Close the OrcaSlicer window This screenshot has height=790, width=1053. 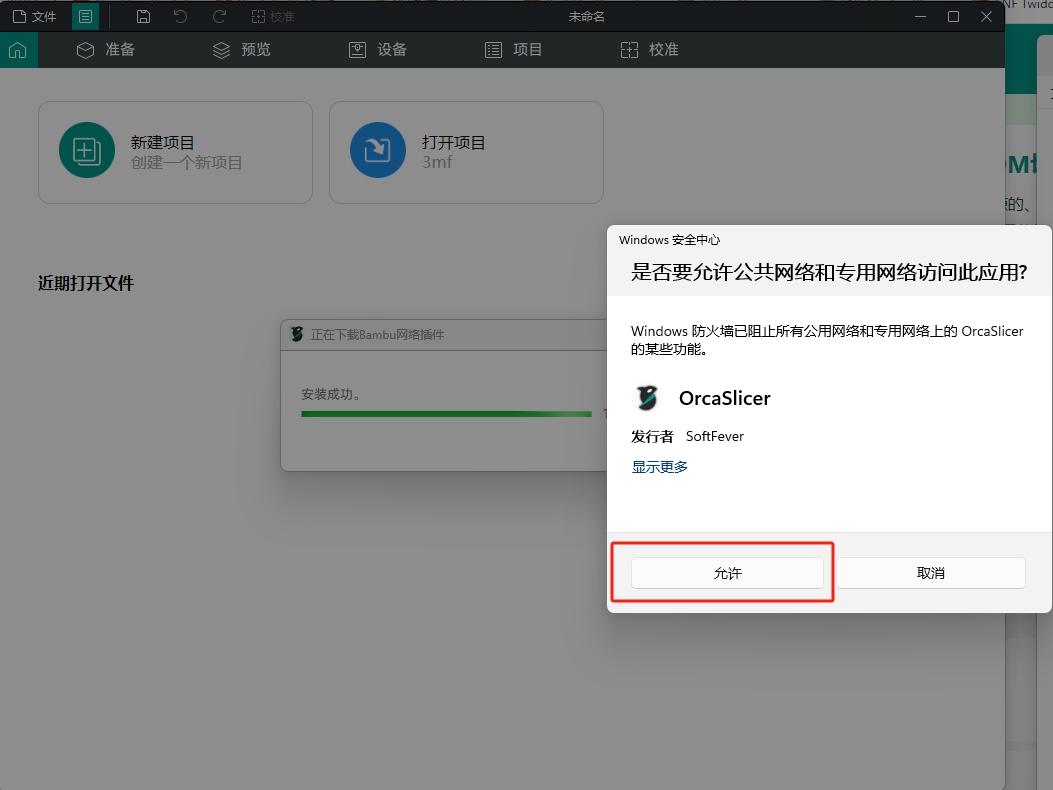[x=986, y=16]
